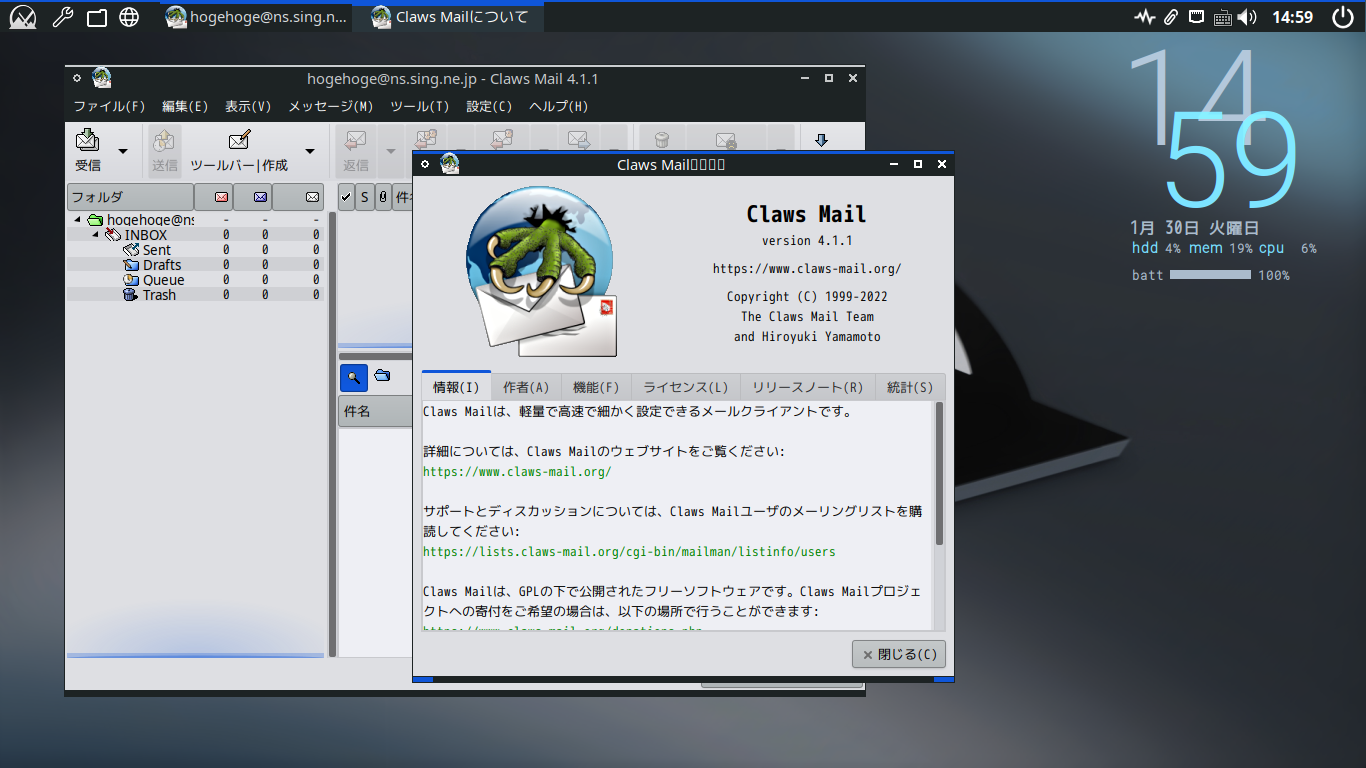The height and width of the screenshot is (768, 1366).
Task: Click the vertical scrollbar in About dialog
Action: tap(939, 474)
